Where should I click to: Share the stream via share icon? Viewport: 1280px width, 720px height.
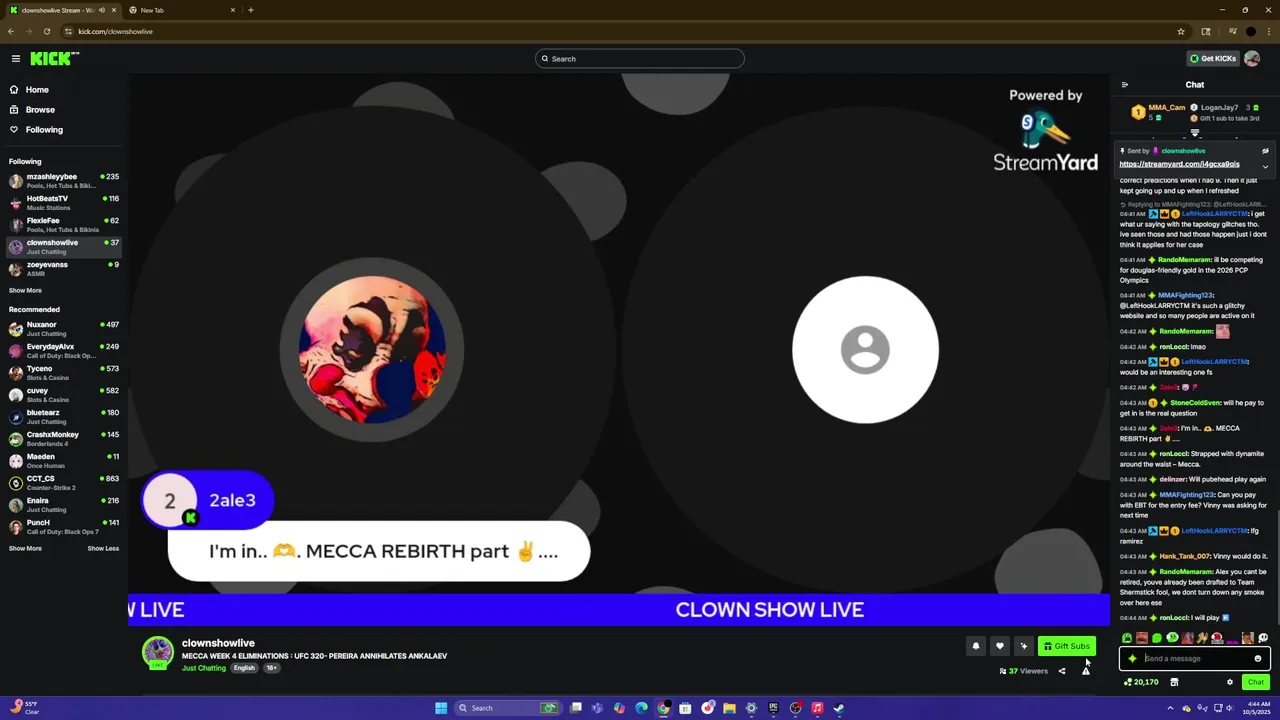pyautogui.click(x=1062, y=671)
